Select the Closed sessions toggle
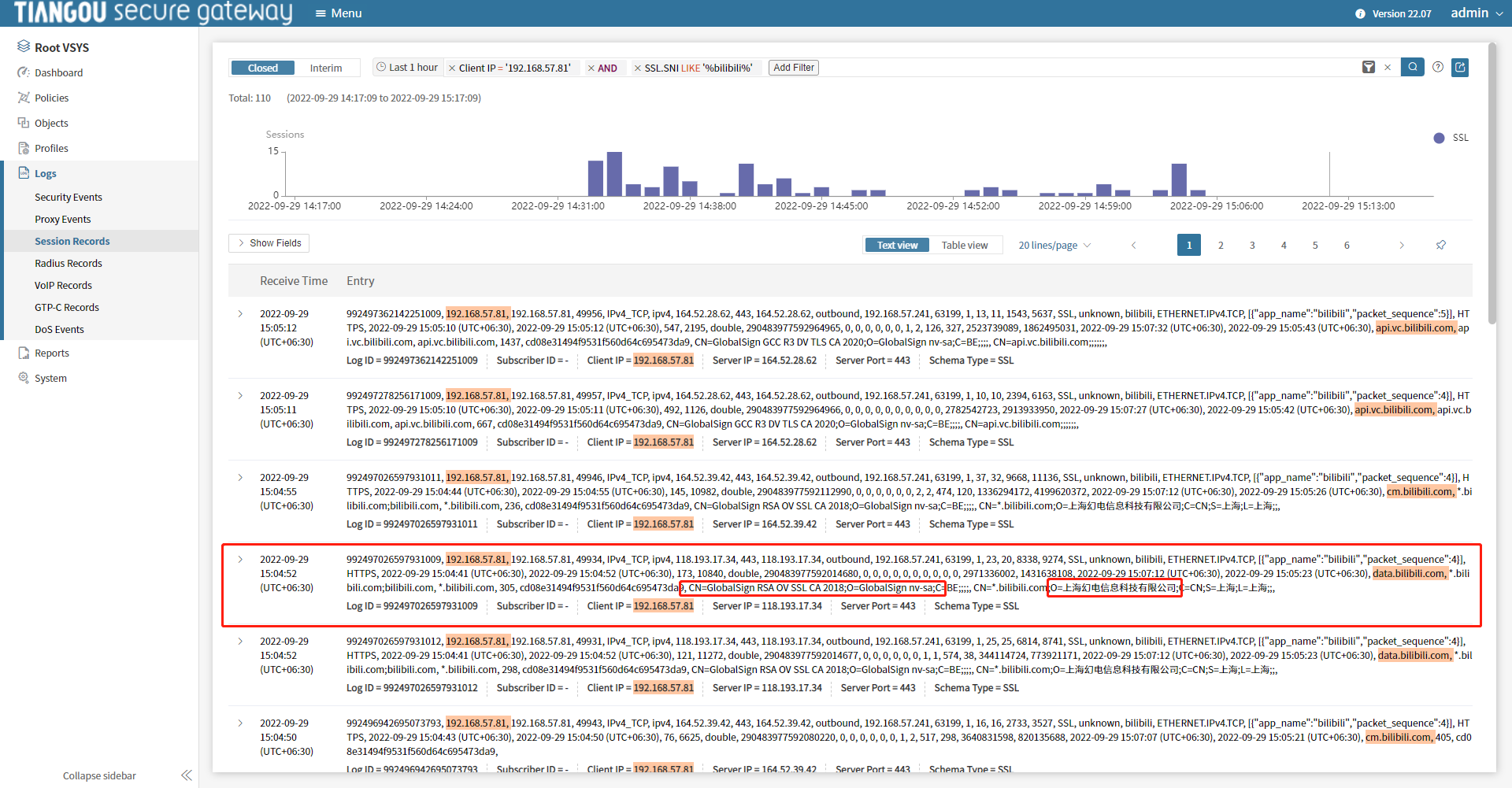1512x788 pixels. point(263,68)
